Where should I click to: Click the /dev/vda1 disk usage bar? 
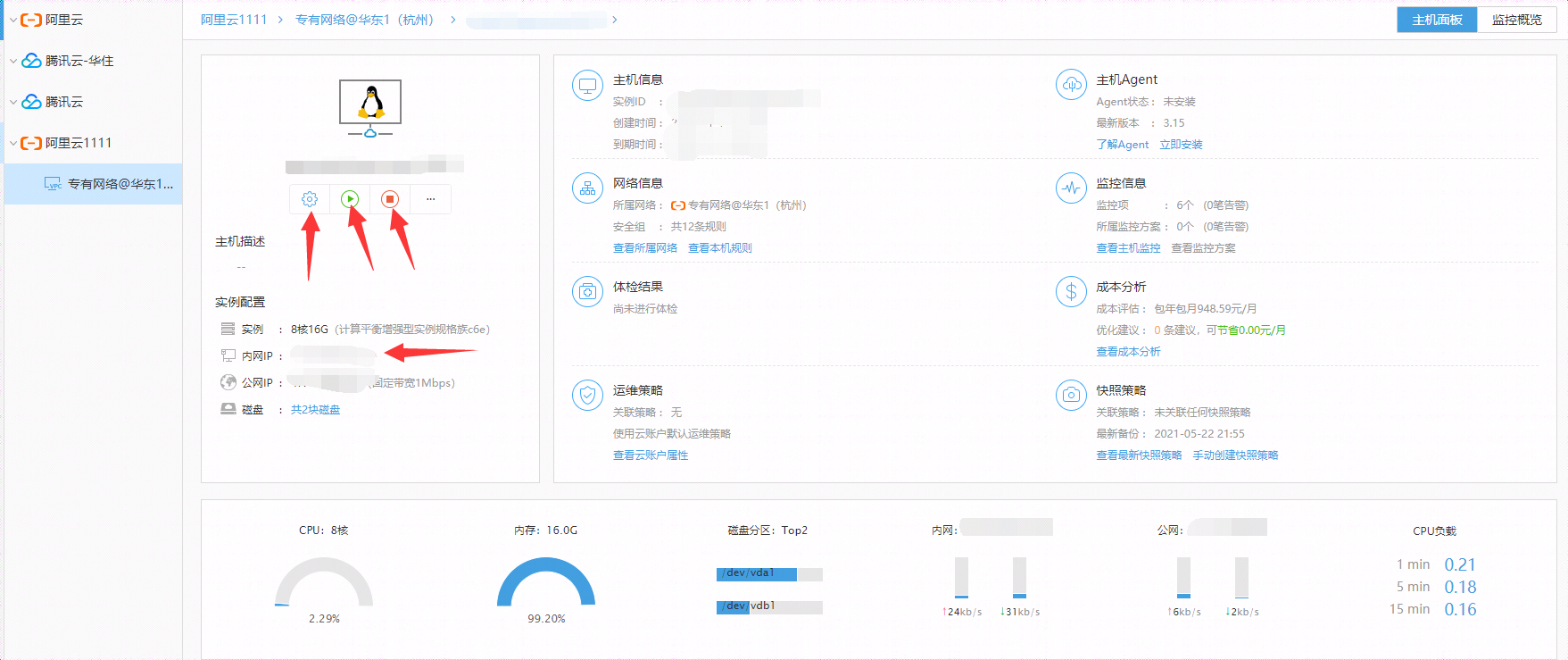(x=769, y=574)
